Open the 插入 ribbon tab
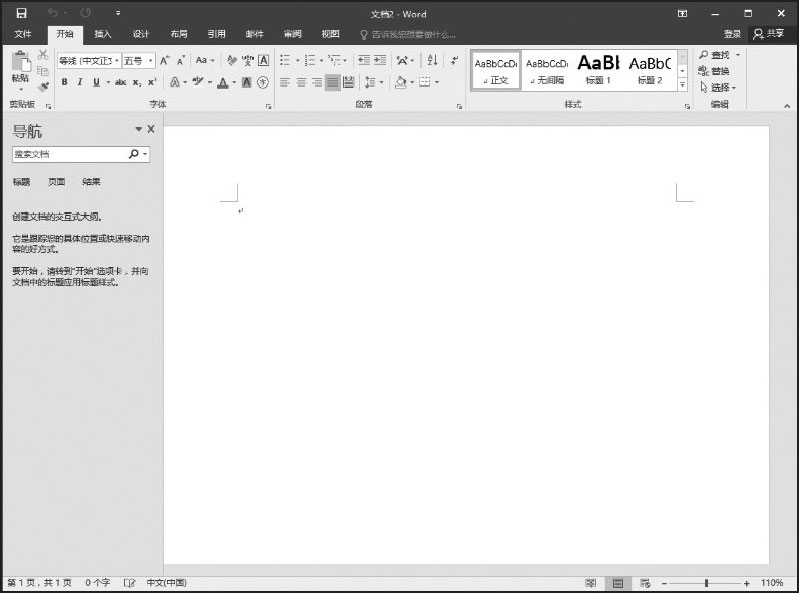799x593 pixels. pyautogui.click(x=103, y=34)
